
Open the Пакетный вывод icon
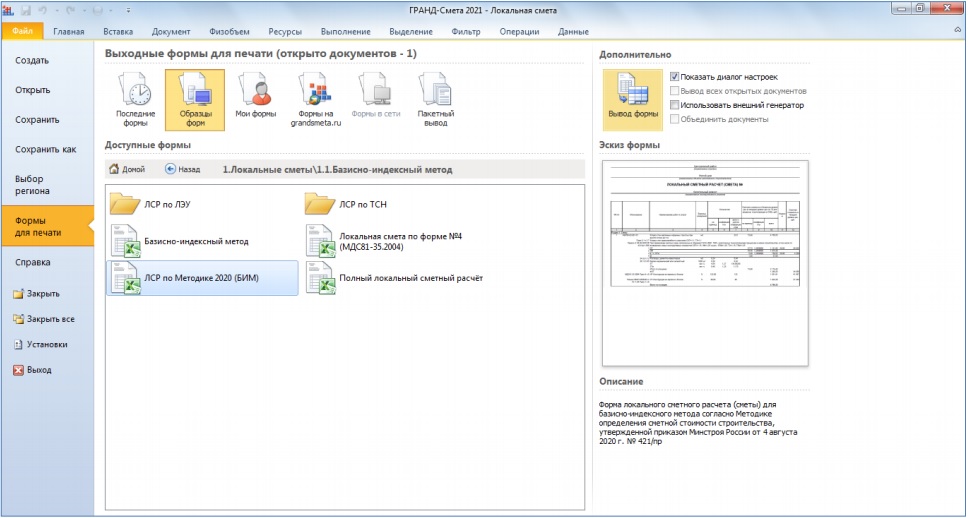click(435, 100)
